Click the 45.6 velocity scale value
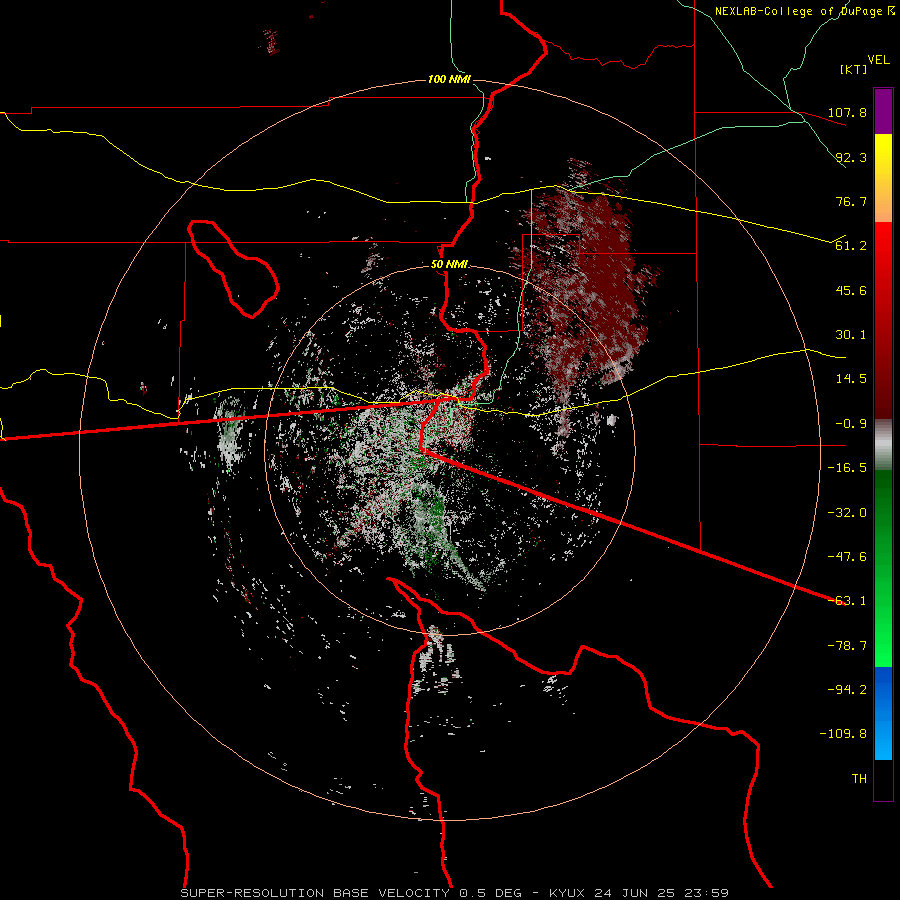Viewport: 900px width, 900px height. tap(851, 290)
